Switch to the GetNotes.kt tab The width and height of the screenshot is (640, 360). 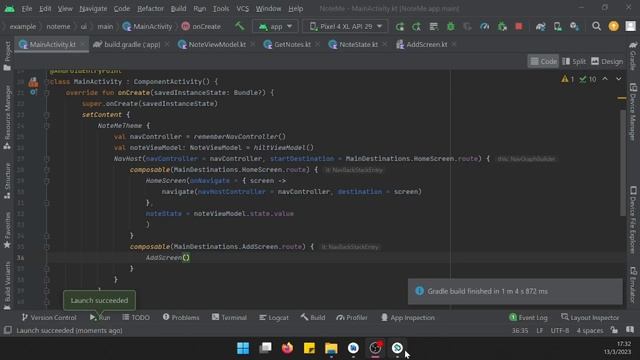tap(292, 44)
